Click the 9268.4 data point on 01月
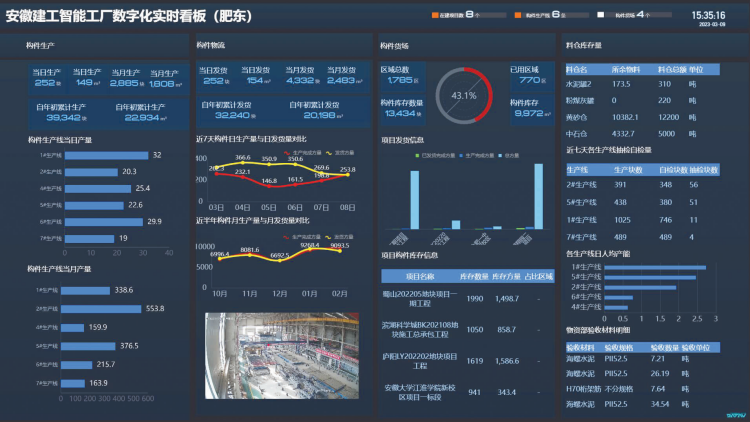 point(308,251)
